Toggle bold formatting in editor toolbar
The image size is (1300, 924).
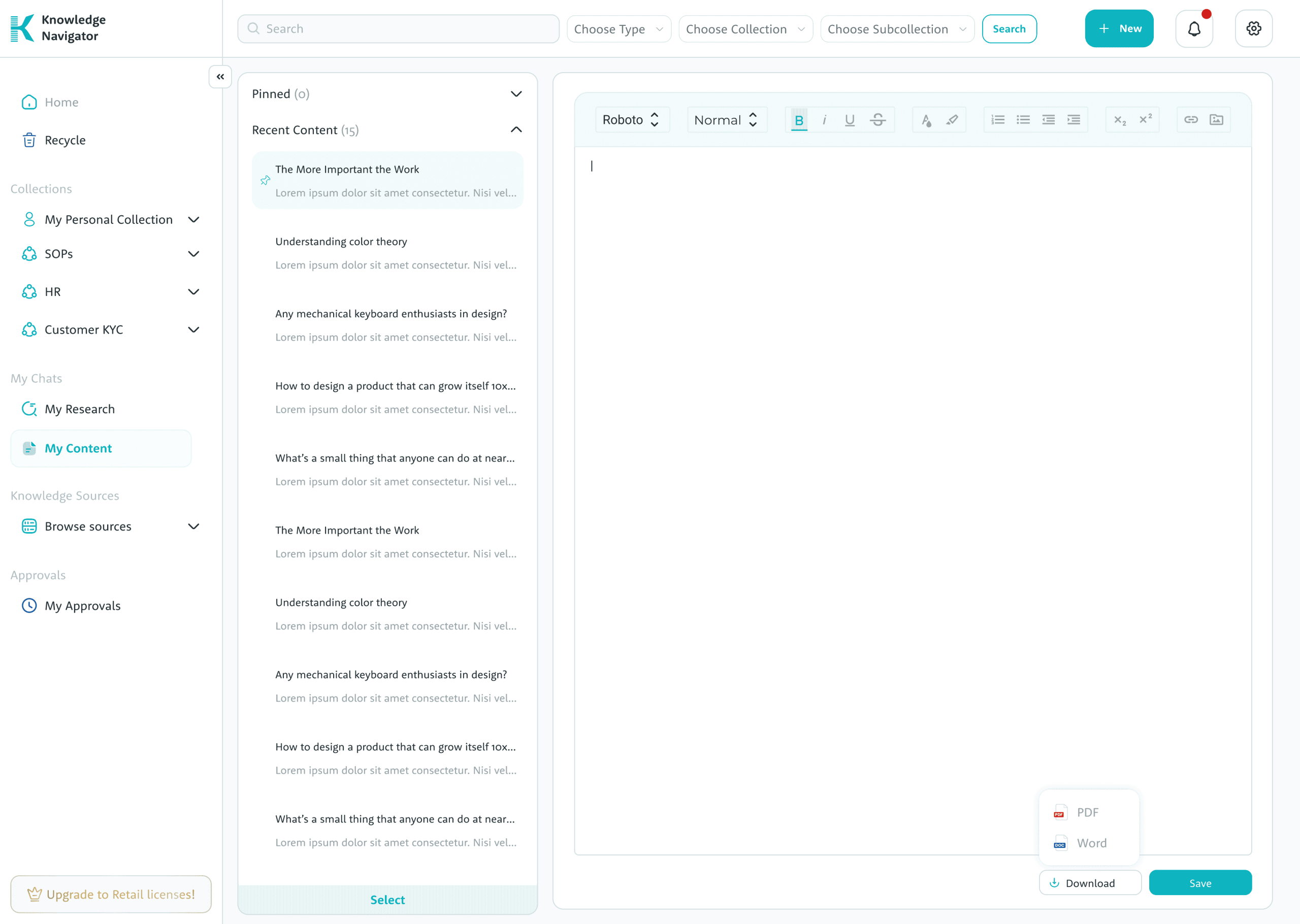(799, 120)
